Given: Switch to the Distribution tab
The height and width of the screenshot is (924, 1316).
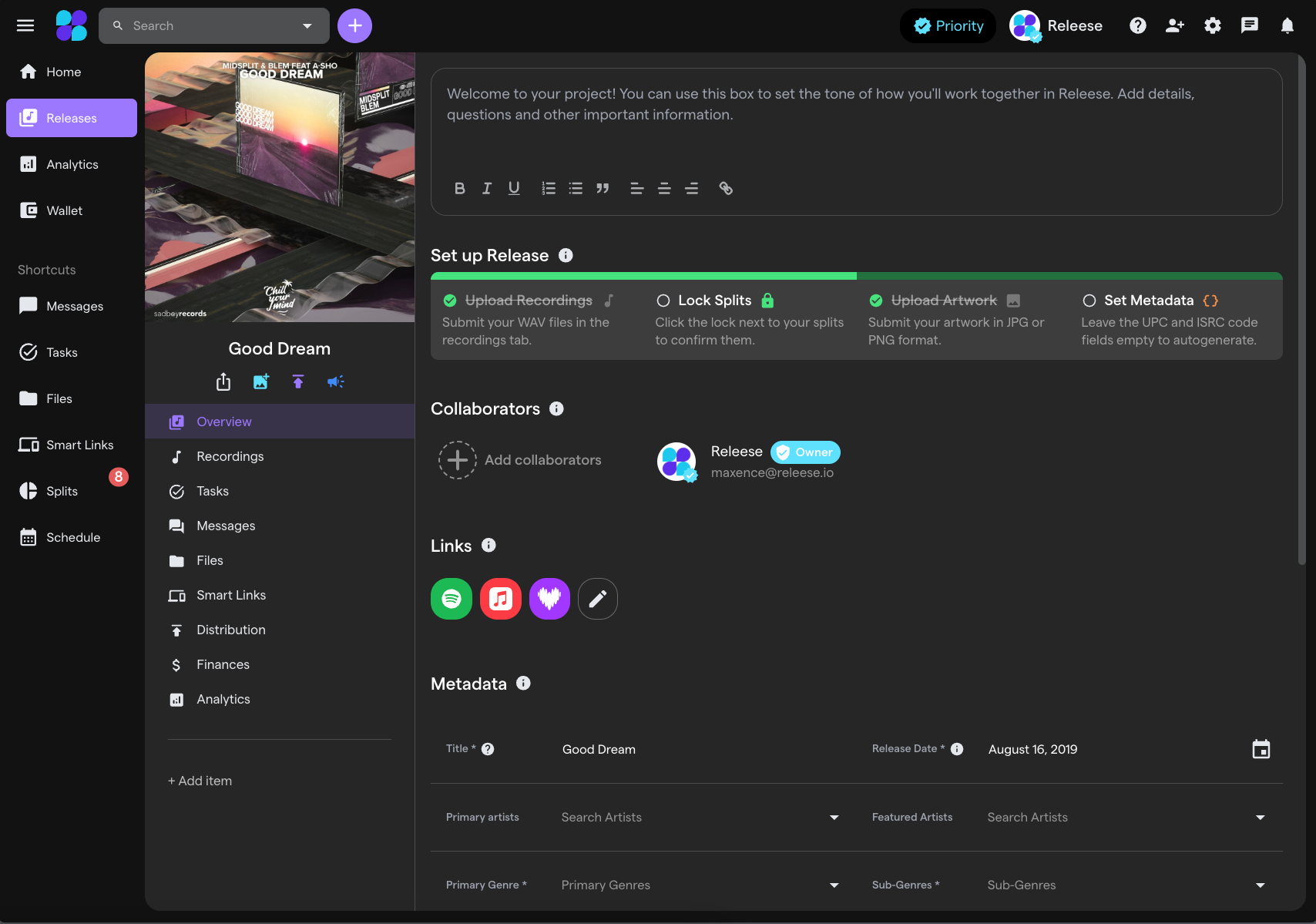Looking at the screenshot, I should tap(280, 630).
